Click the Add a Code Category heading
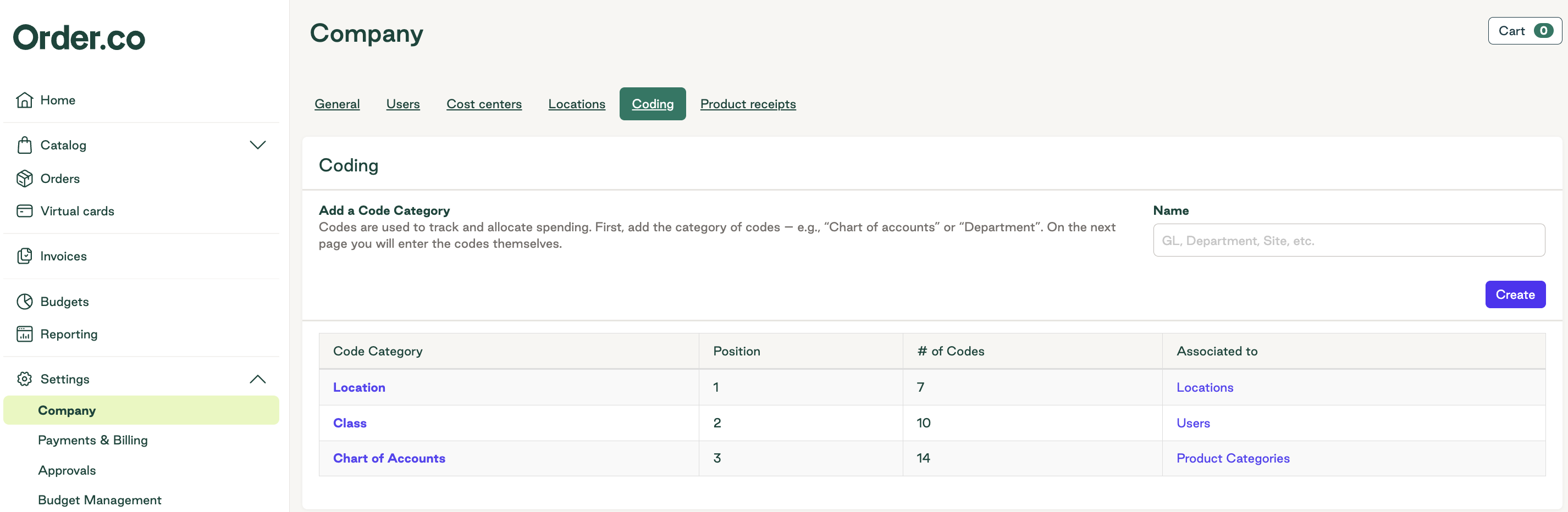The image size is (1568, 512). (x=384, y=210)
